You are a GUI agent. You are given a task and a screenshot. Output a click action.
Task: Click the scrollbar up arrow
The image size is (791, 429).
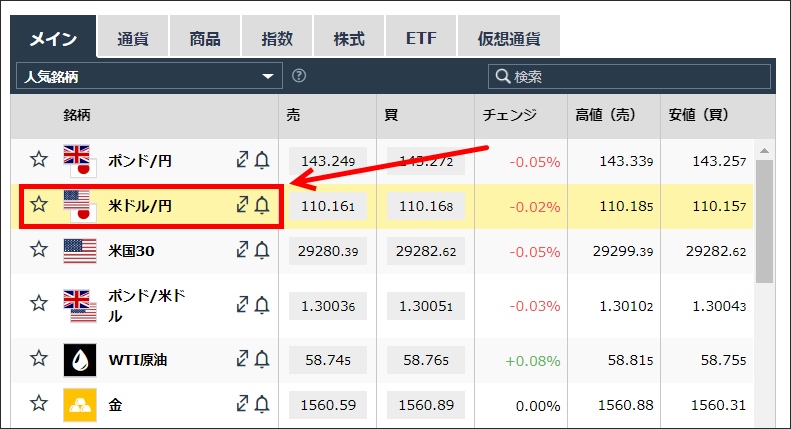point(764,150)
